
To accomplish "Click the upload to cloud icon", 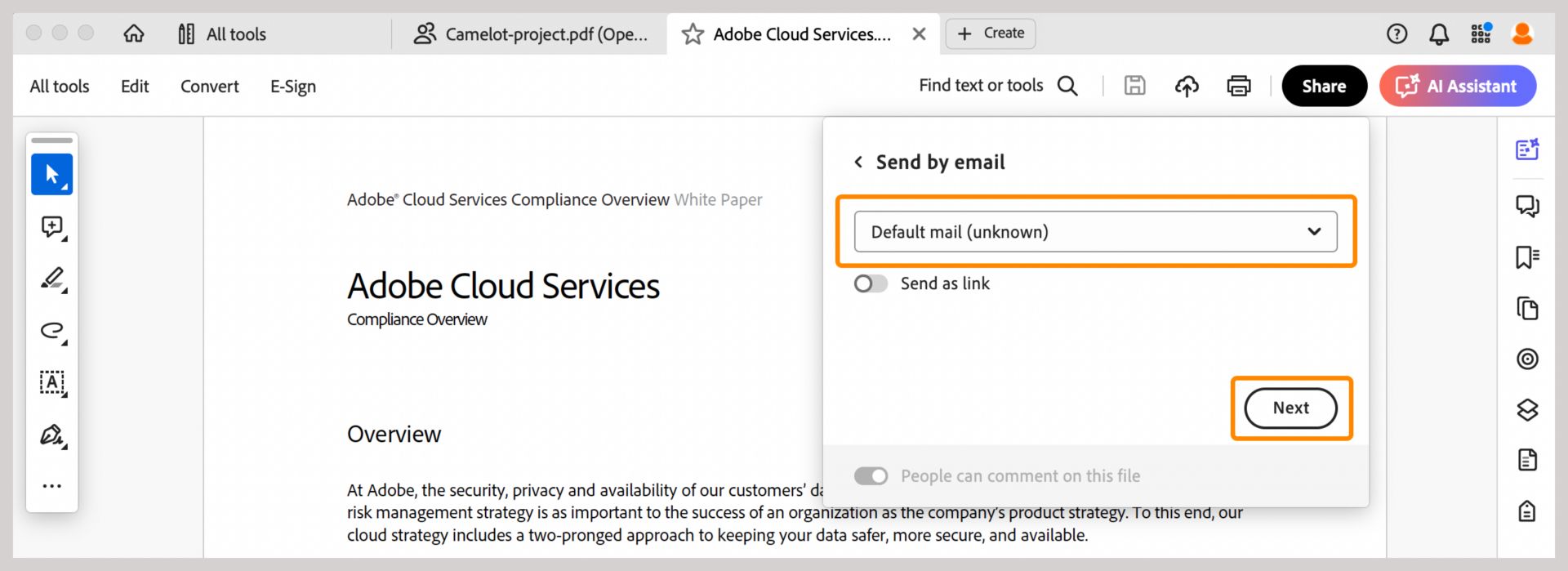I will click(1187, 86).
